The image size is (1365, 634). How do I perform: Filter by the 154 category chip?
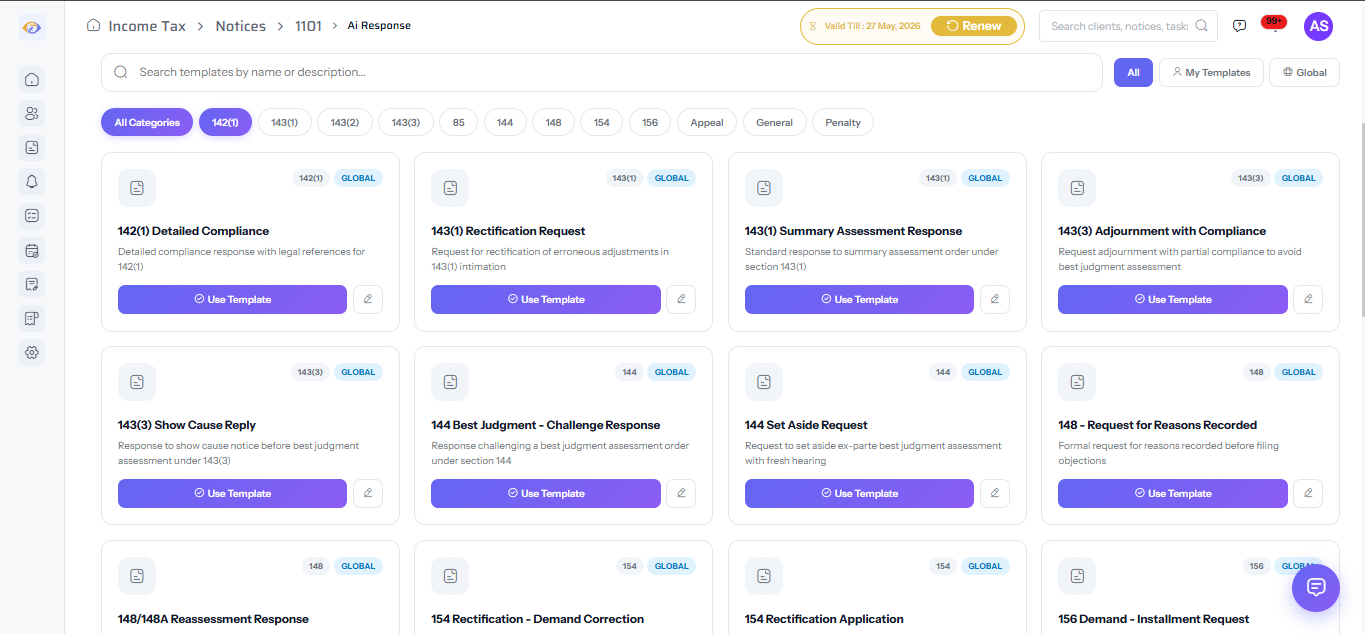[601, 122]
